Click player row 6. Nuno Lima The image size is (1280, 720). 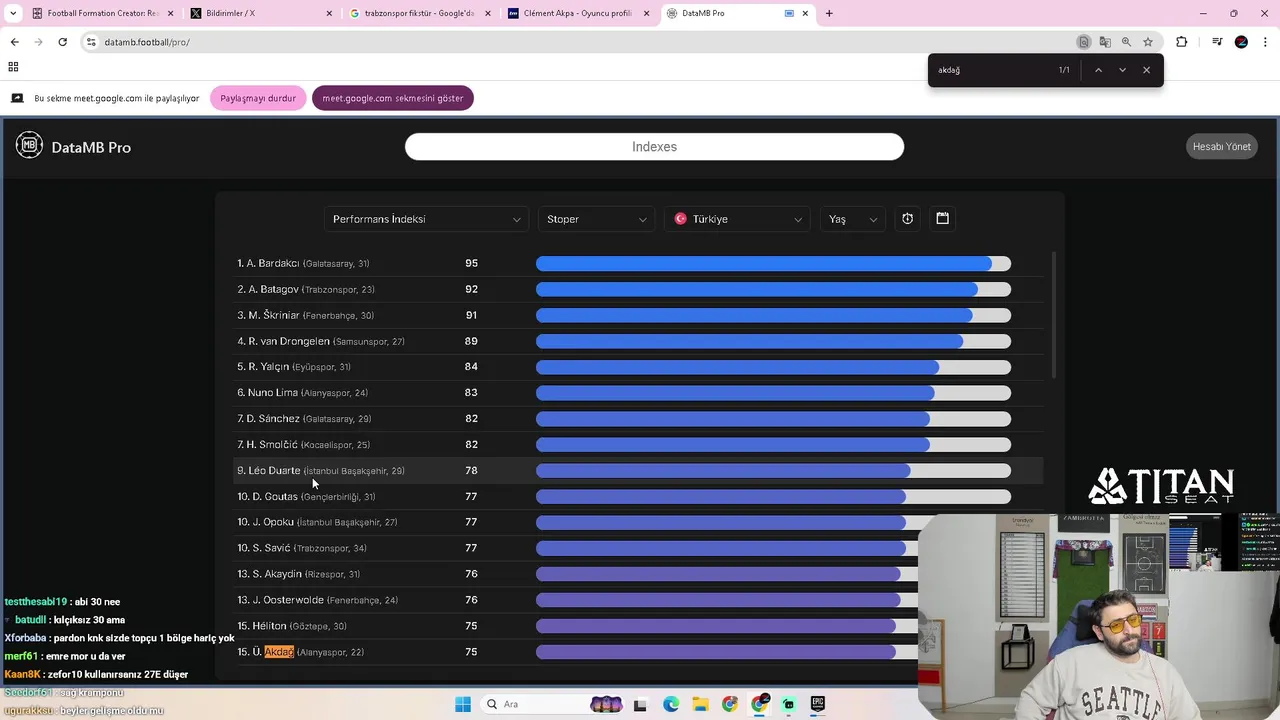640,393
